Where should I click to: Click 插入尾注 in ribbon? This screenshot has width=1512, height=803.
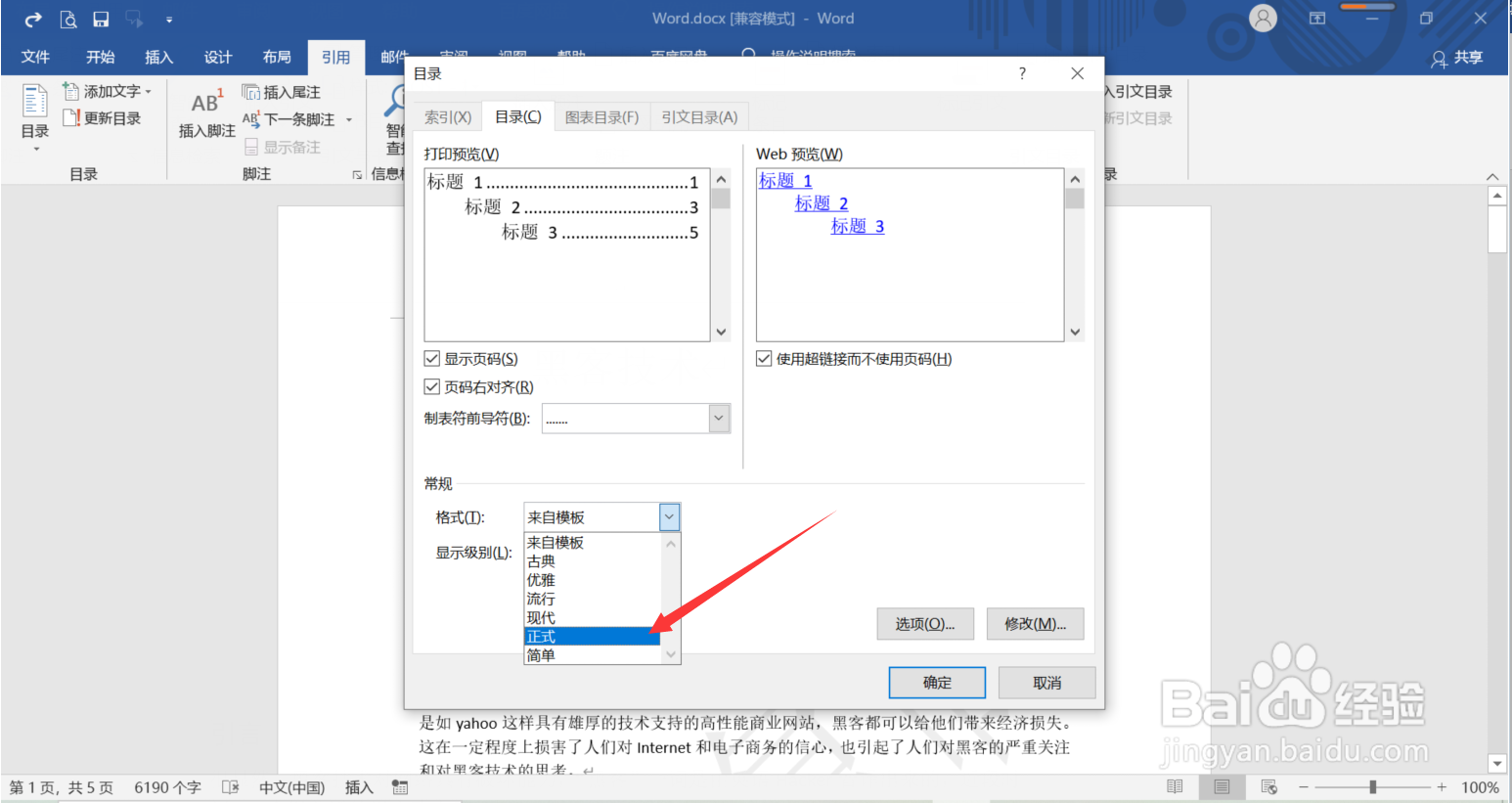[x=282, y=92]
